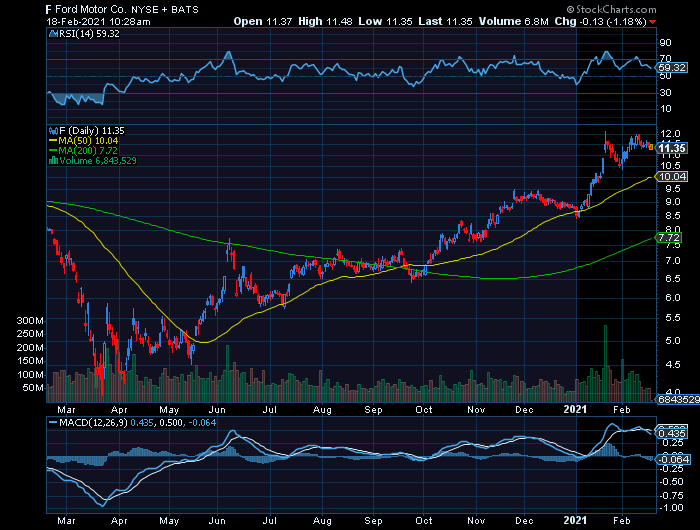The height and width of the screenshot is (530, 700).
Task: Click the Nov label under the price chart
Action: tap(476, 409)
